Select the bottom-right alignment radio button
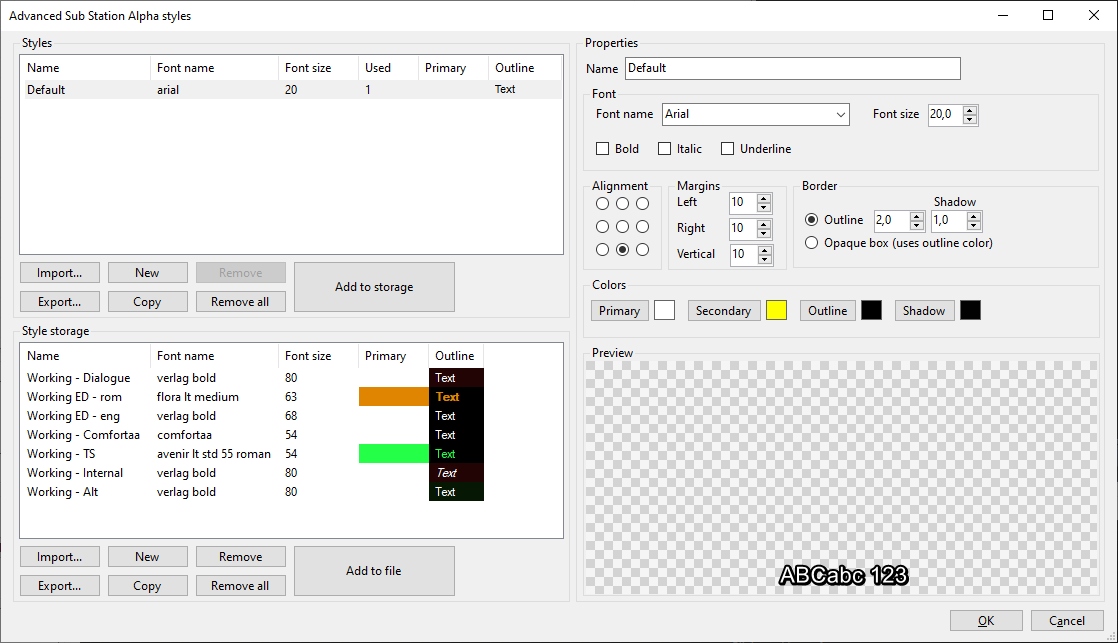The image size is (1118, 643). (x=645, y=249)
